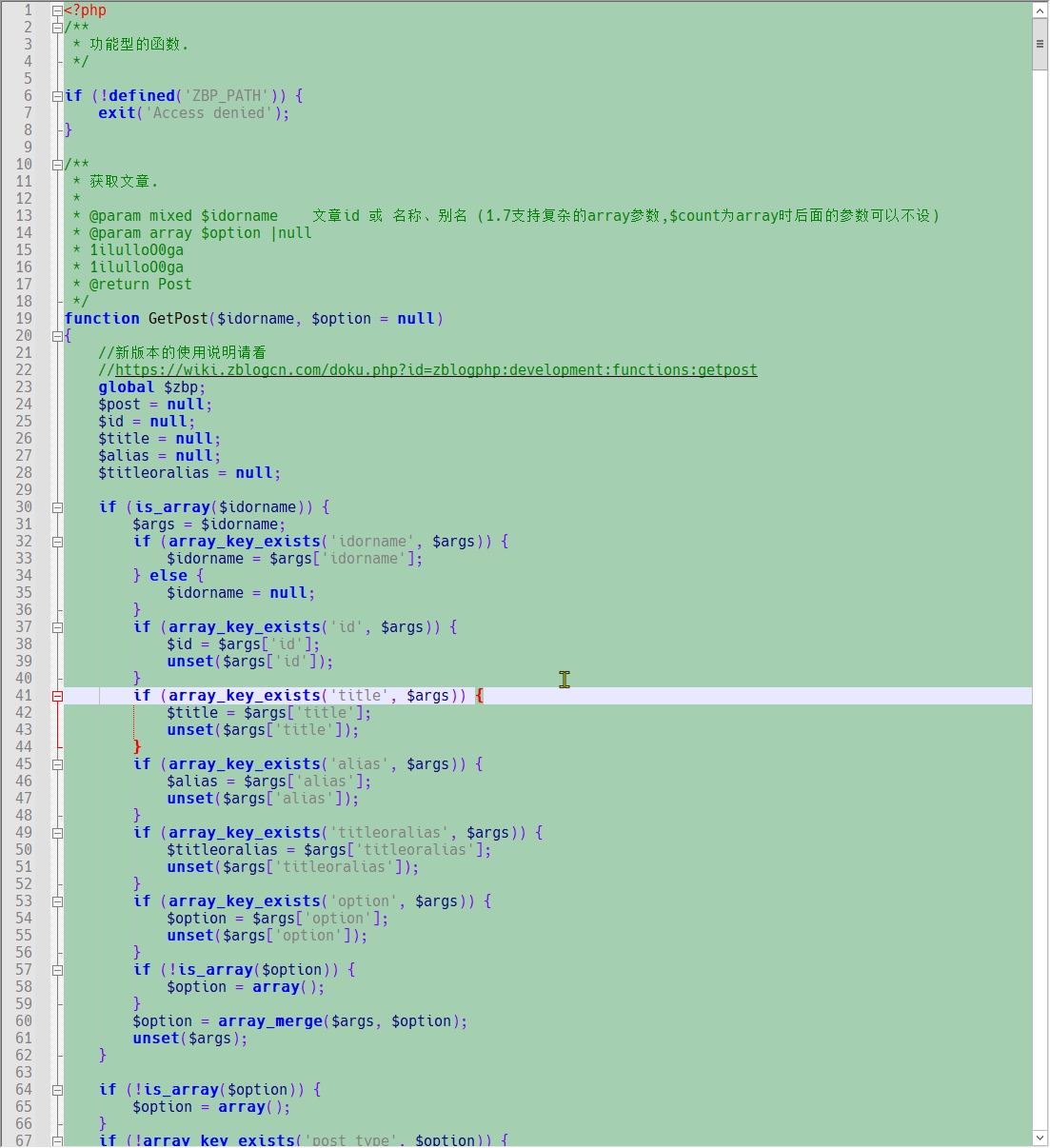Click '$option = array();' on line 65
The image size is (1050, 1148).
click(211, 1107)
